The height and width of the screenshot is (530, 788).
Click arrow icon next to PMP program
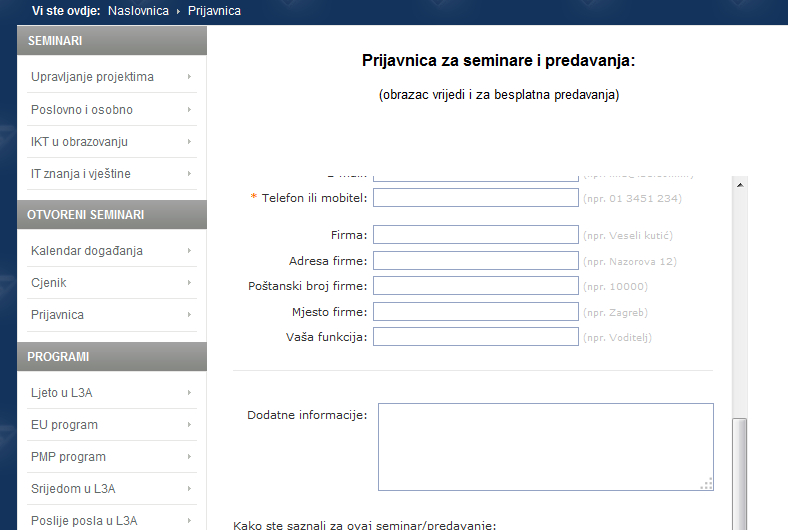point(189,456)
